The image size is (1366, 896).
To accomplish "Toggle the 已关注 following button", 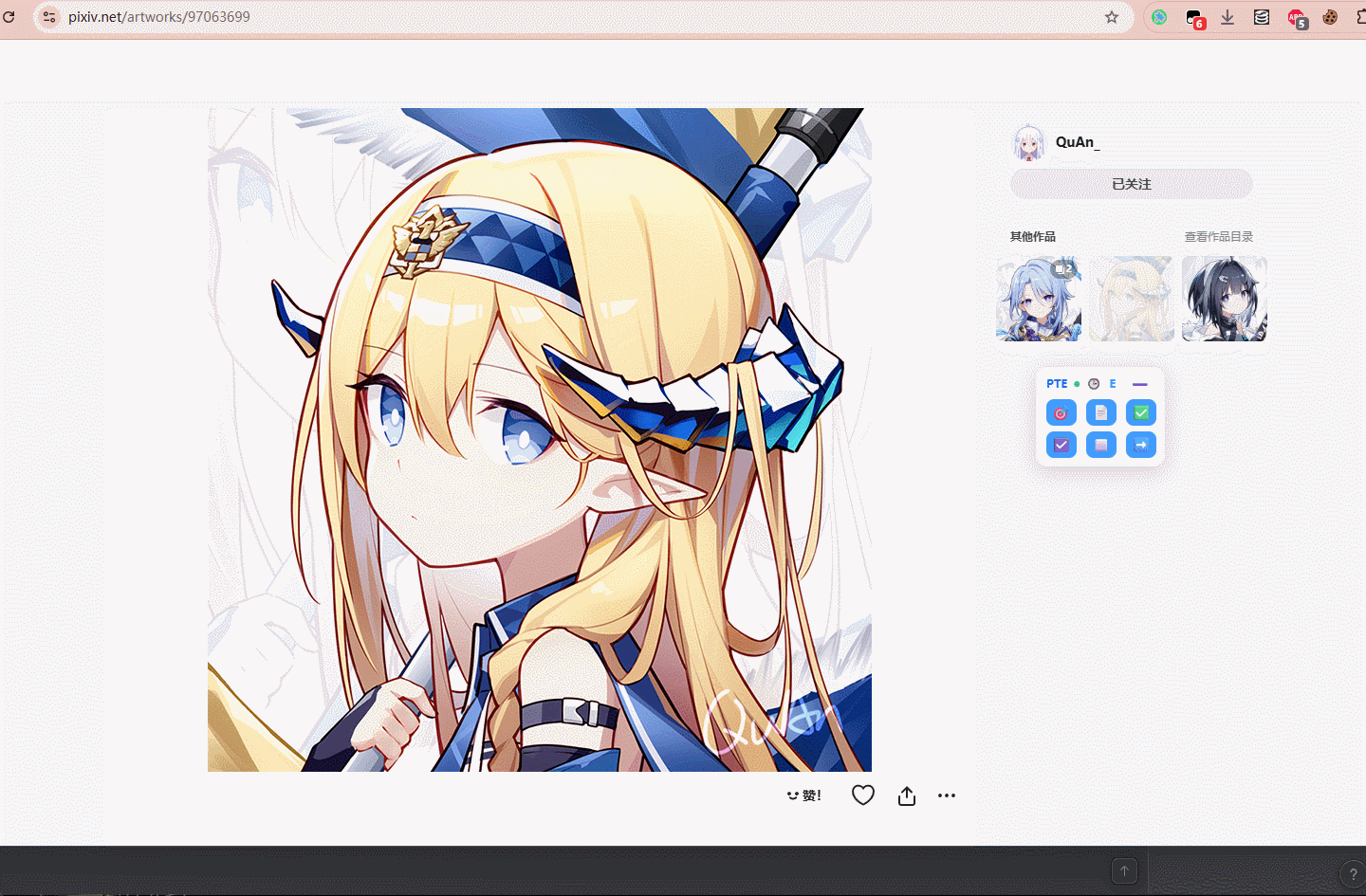I will [1131, 184].
